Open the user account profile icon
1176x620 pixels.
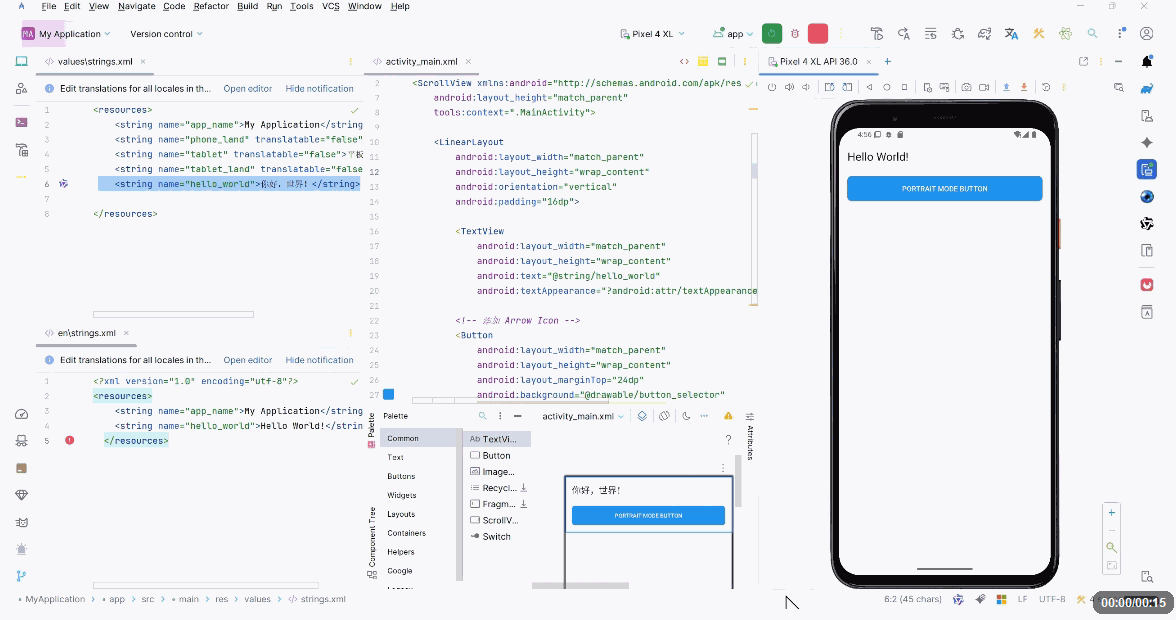click(x=1146, y=34)
